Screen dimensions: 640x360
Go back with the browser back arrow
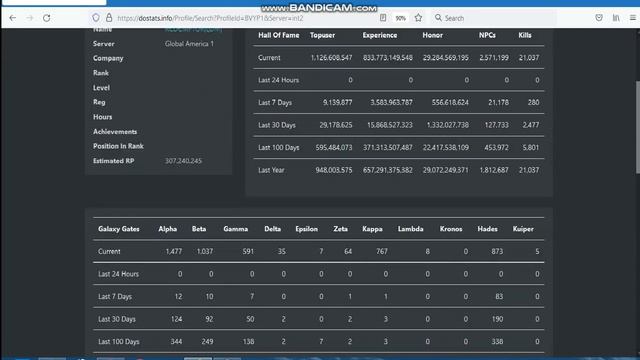[x=13, y=18]
